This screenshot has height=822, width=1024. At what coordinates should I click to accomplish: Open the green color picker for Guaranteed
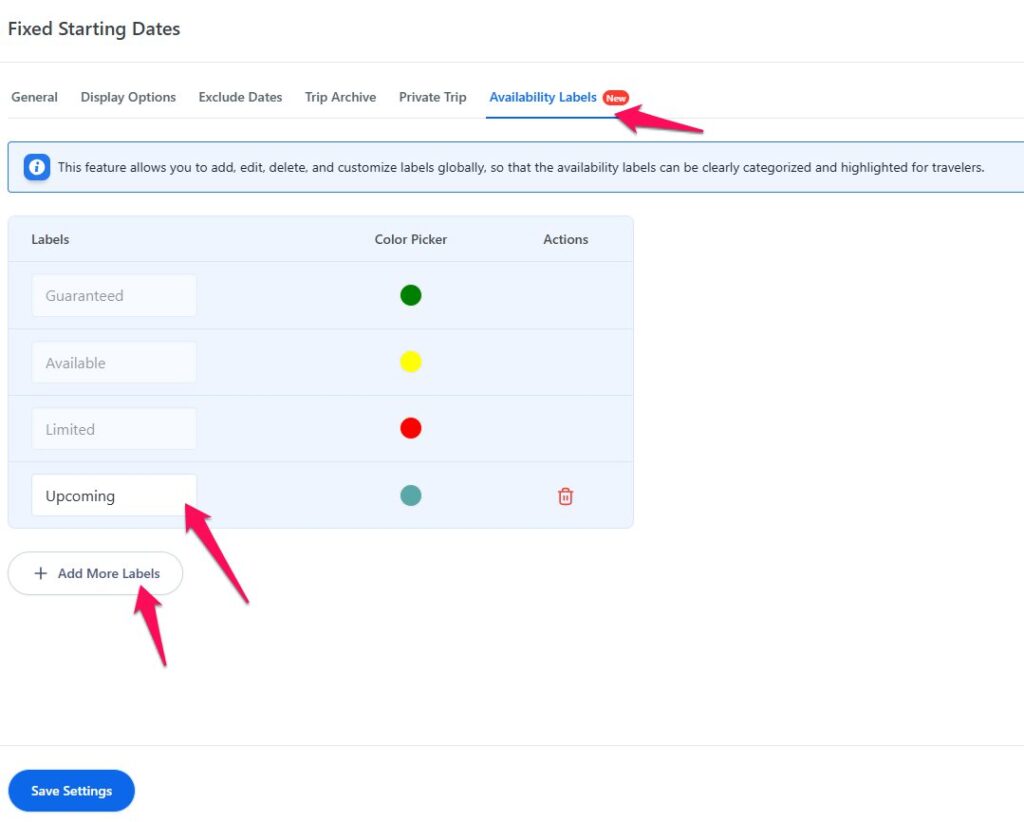pos(411,295)
